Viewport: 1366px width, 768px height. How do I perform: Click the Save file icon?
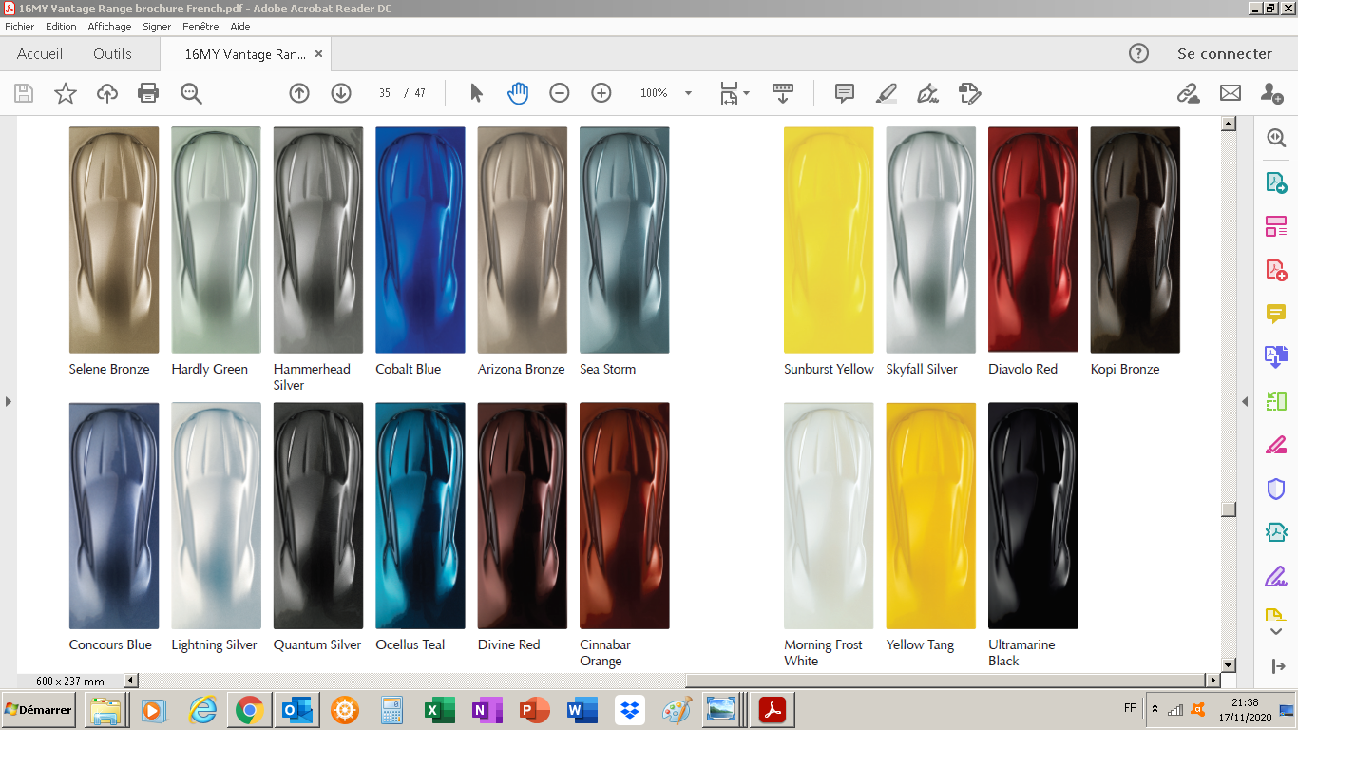pyautogui.click(x=24, y=94)
